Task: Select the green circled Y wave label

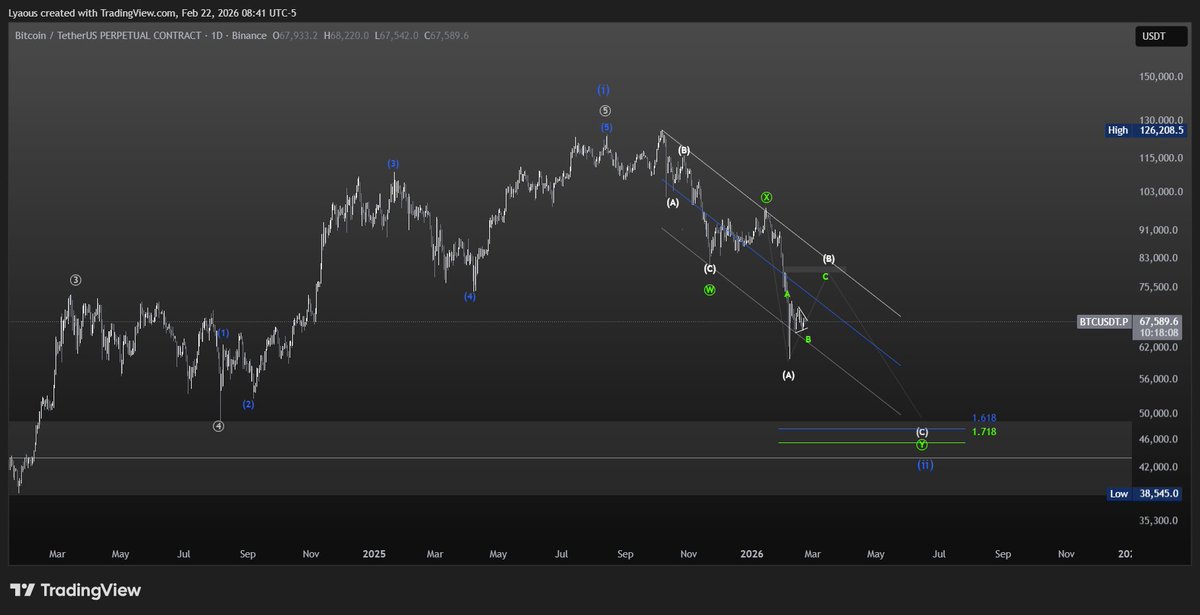Action: point(922,444)
